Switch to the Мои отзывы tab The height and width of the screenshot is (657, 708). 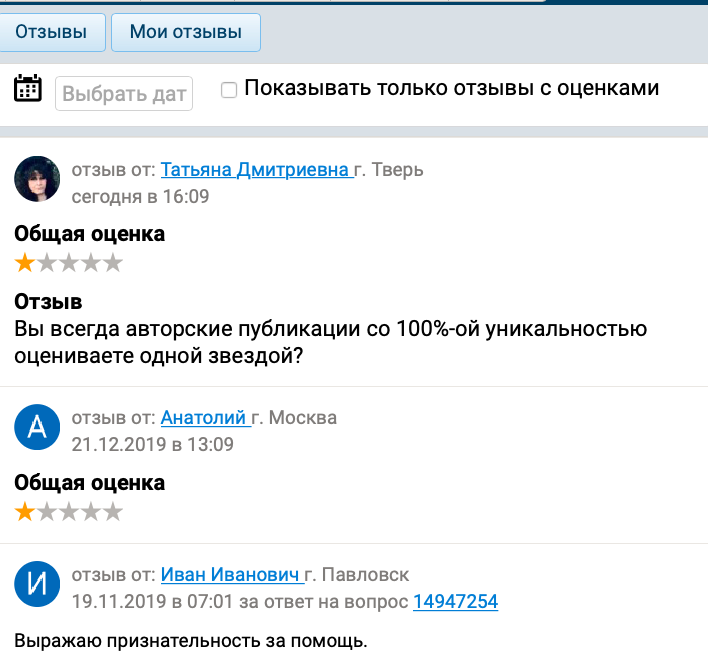click(x=185, y=32)
